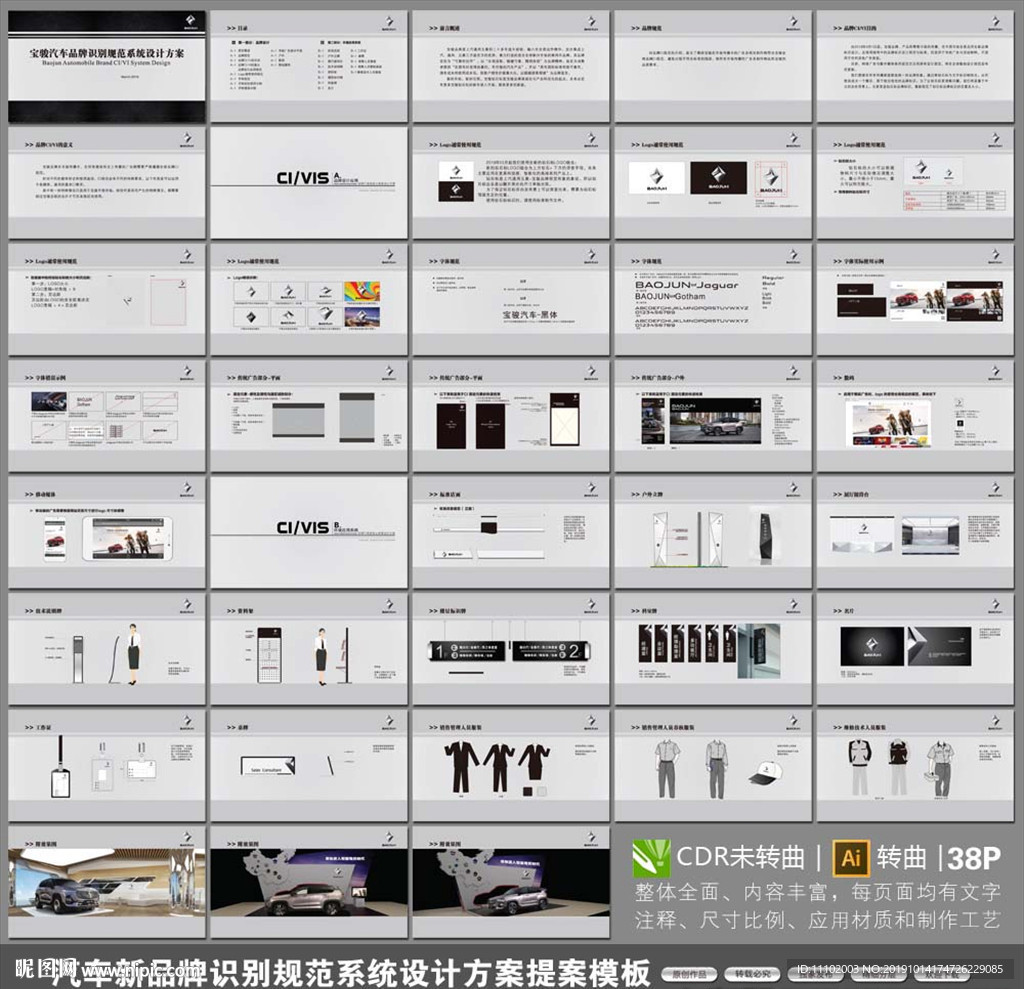1024x989 pixels.
Task: Open the slide with three dark suit uniforms
Action: 511,766
